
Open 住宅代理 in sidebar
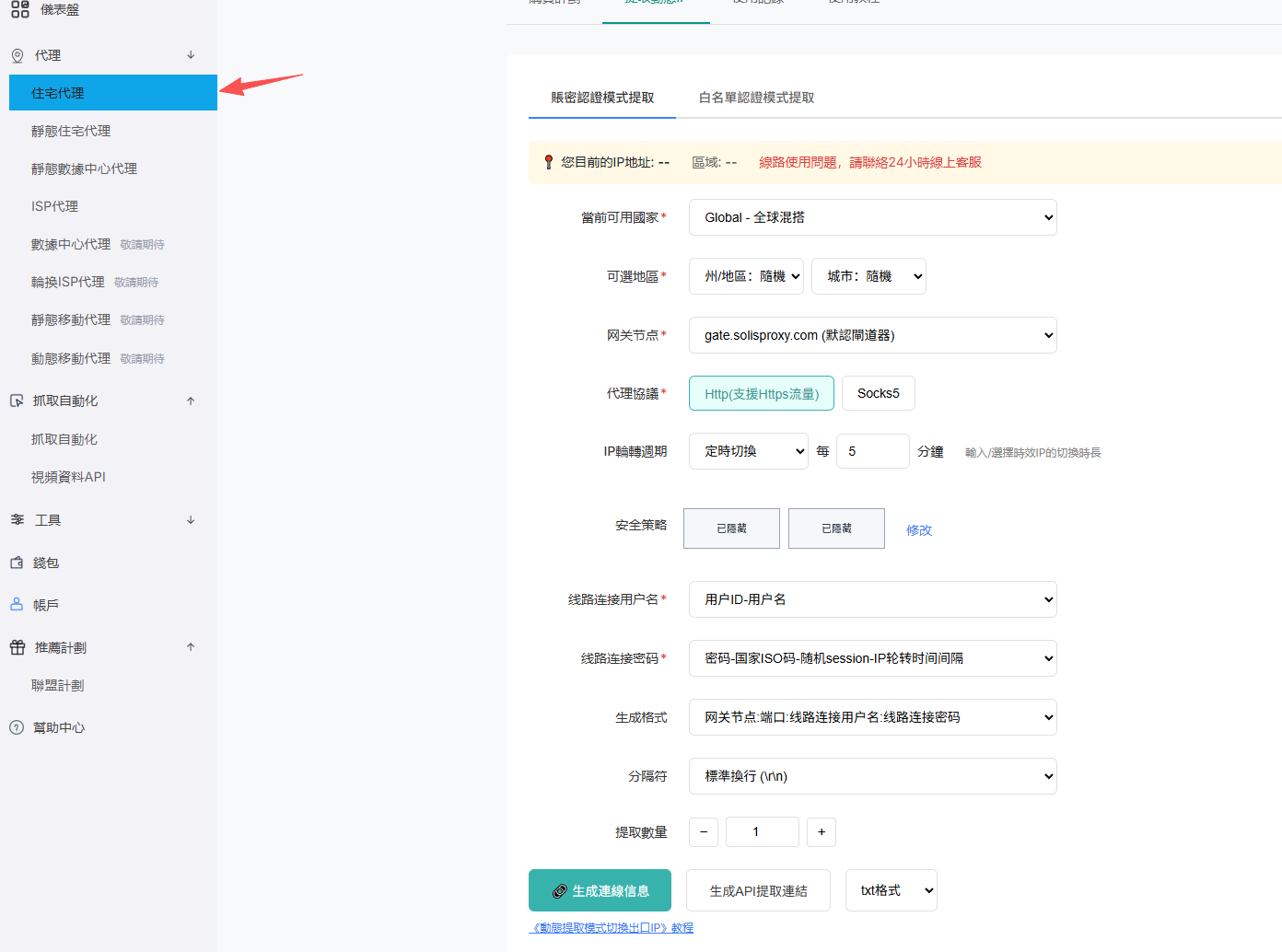[x=113, y=93]
